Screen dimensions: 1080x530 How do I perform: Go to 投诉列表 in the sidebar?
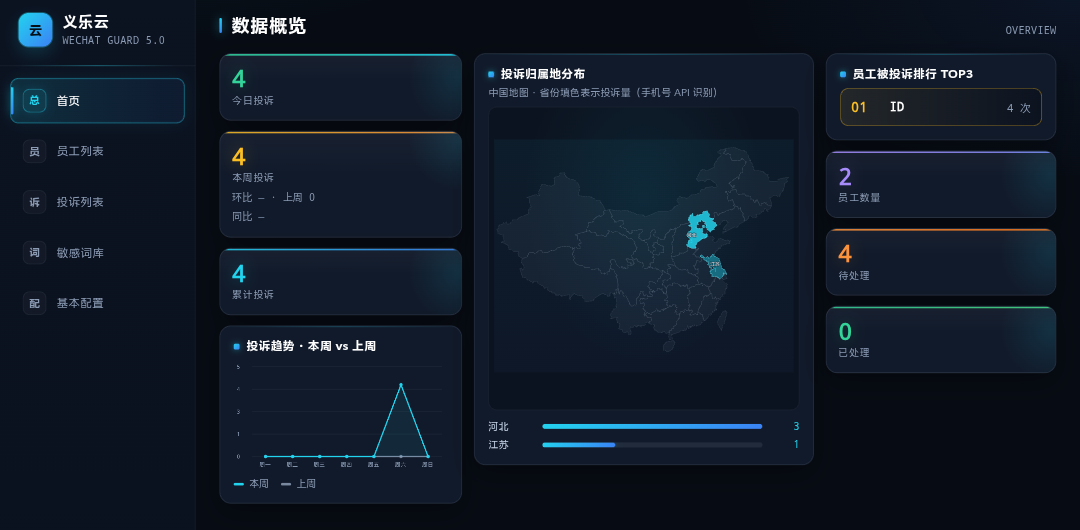click(98, 202)
